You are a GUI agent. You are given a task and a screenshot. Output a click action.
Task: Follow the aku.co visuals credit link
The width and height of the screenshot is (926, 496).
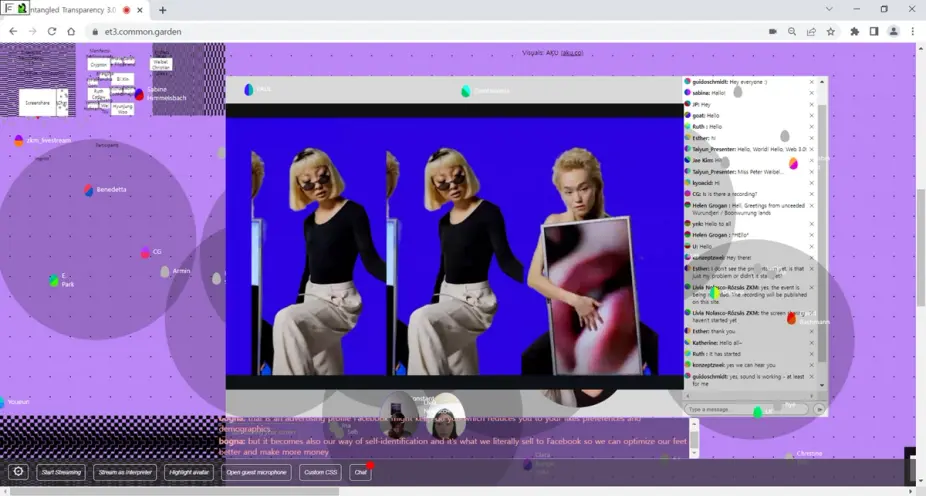click(x=572, y=53)
